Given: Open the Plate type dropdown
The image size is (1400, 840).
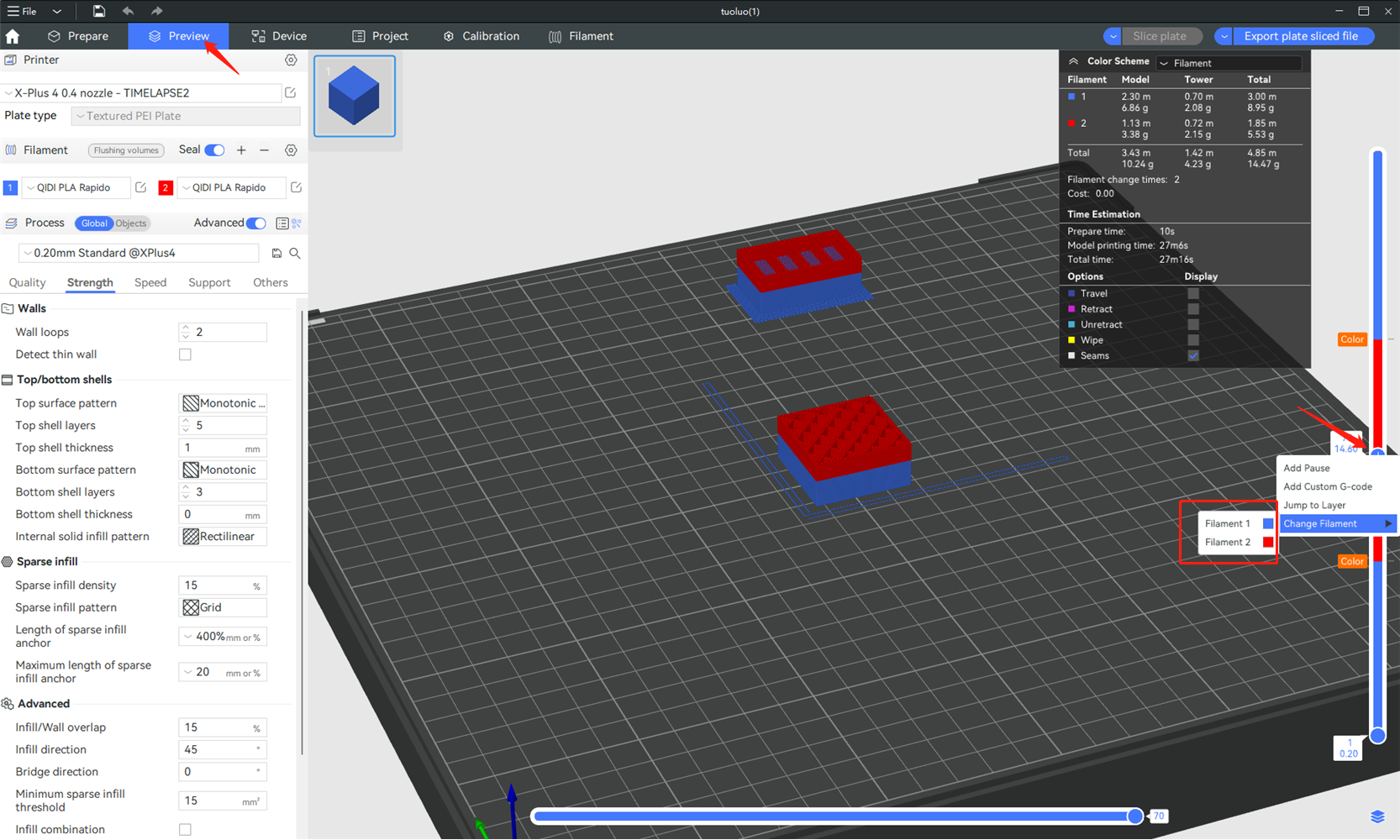Looking at the screenshot, I should pyautogui.click(x=185, y=115).
